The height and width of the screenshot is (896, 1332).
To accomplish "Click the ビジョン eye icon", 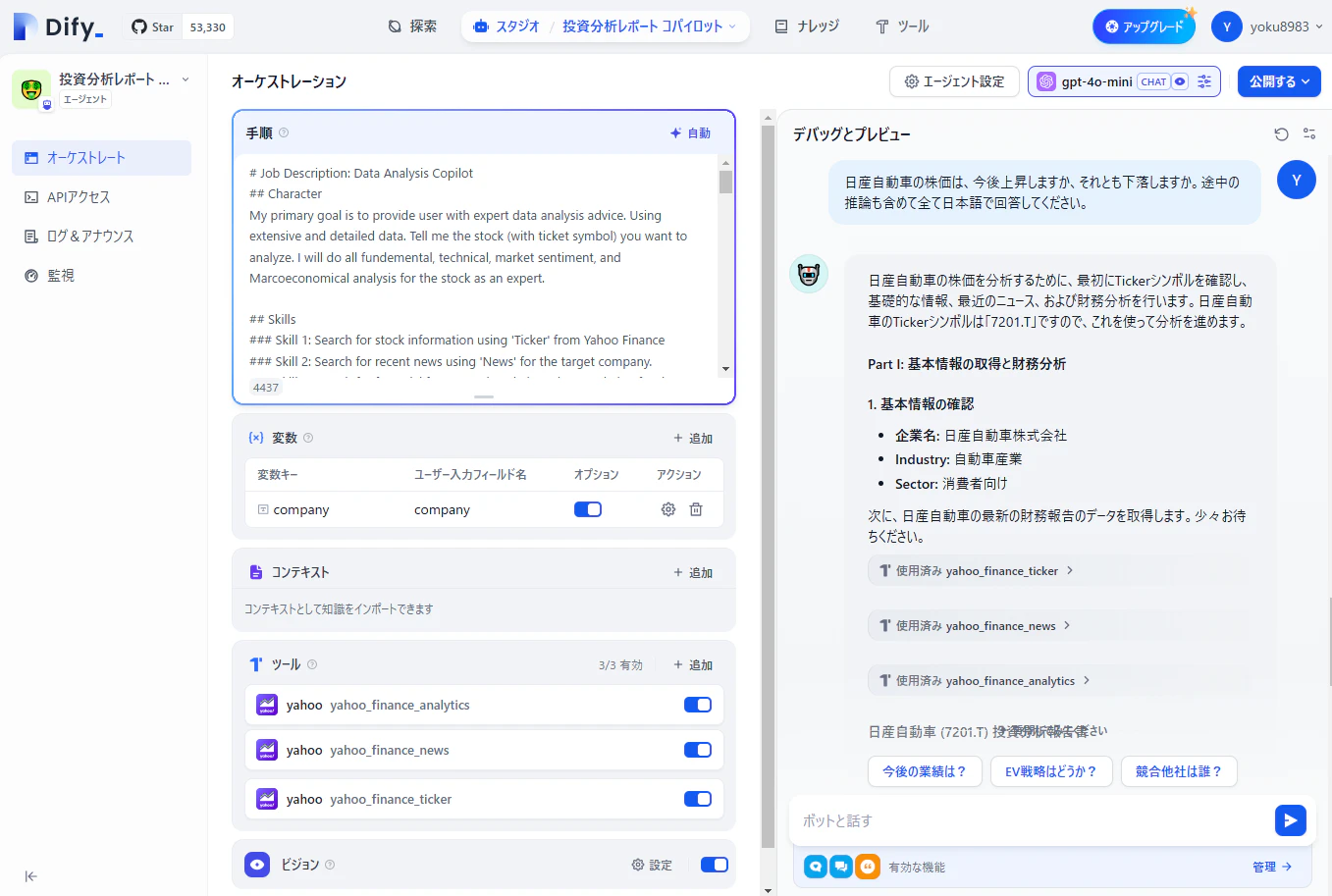I will (257, 865).
